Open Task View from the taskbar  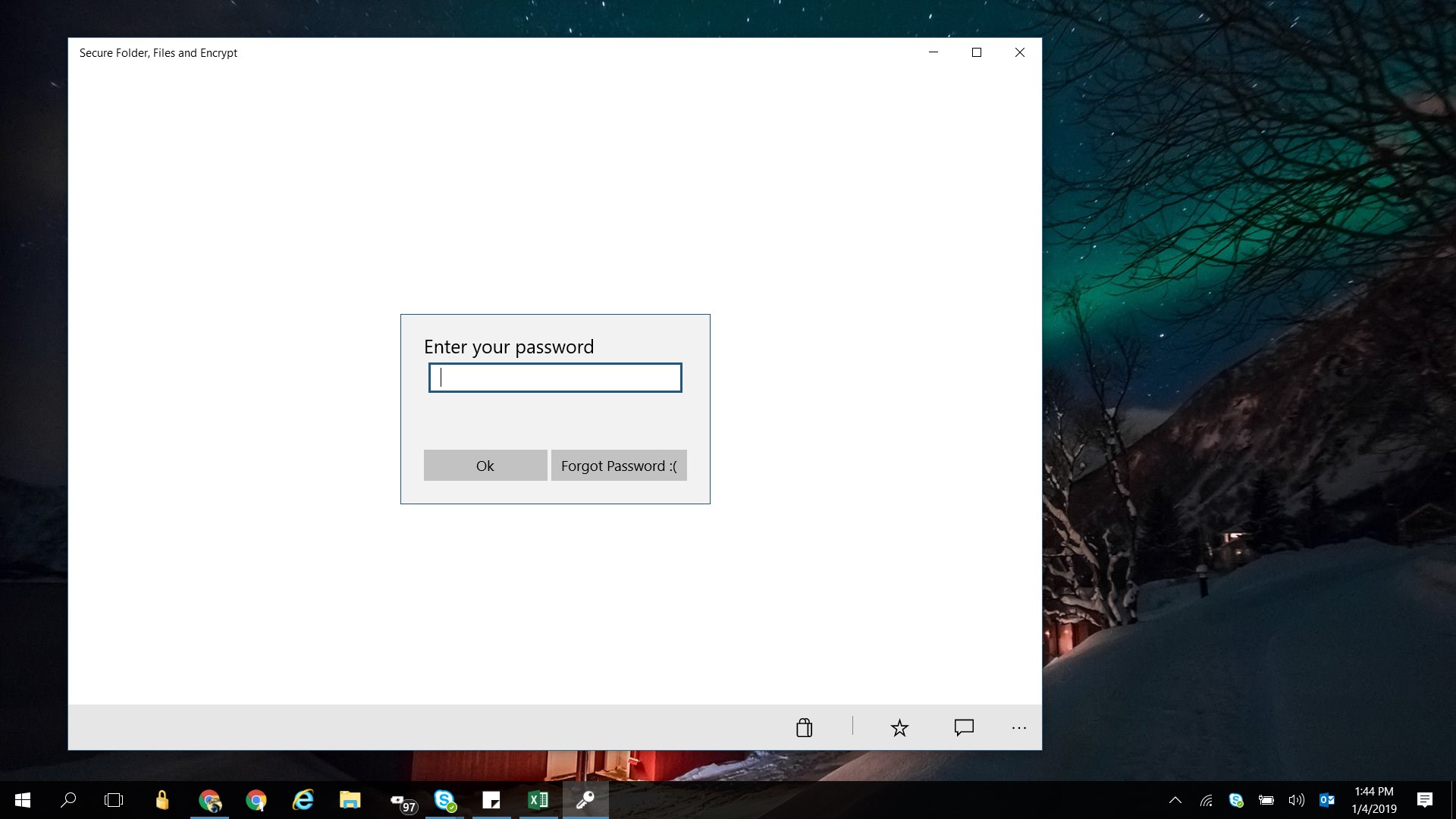coord(114,800)
